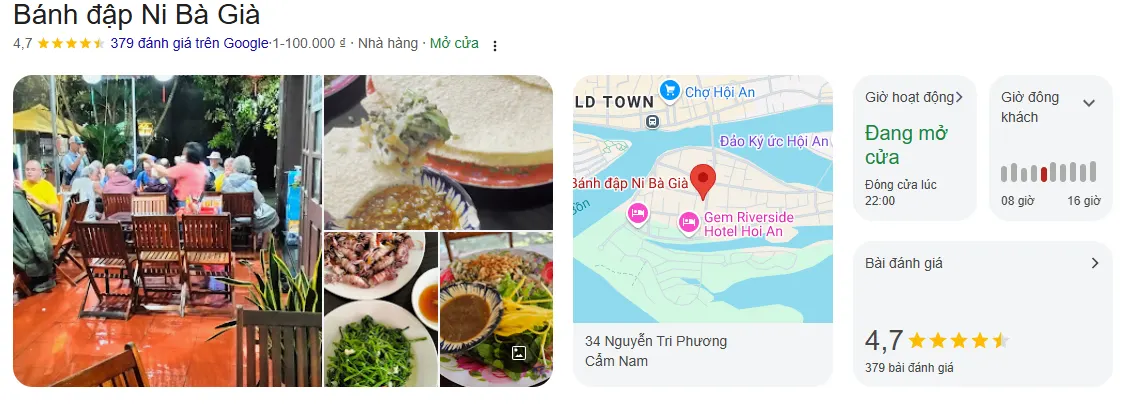The width and height of the screenshot is (1127, 404).
Task: Open the grilled squid and greens photo
Action: point(381,309)
